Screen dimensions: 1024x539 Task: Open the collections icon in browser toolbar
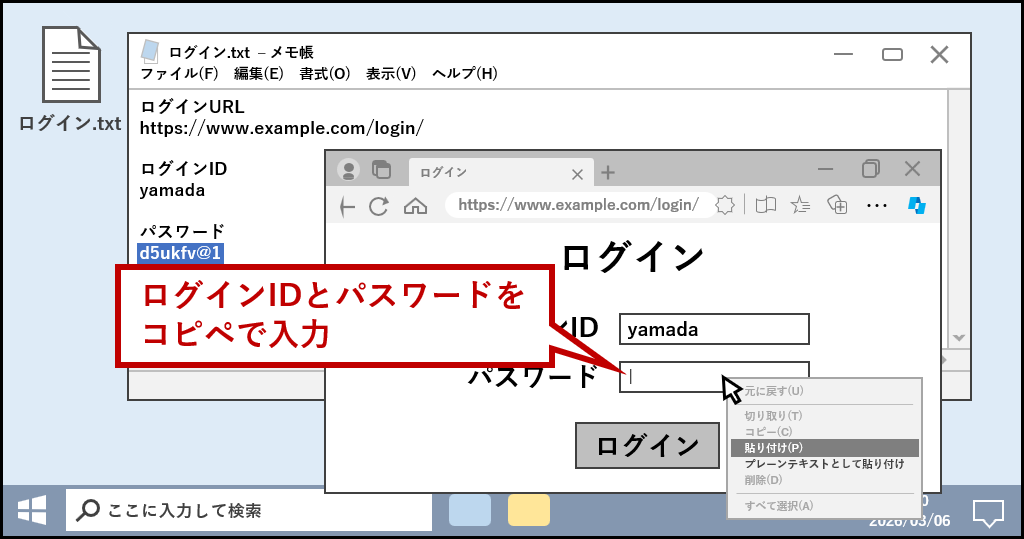point(837,204)
